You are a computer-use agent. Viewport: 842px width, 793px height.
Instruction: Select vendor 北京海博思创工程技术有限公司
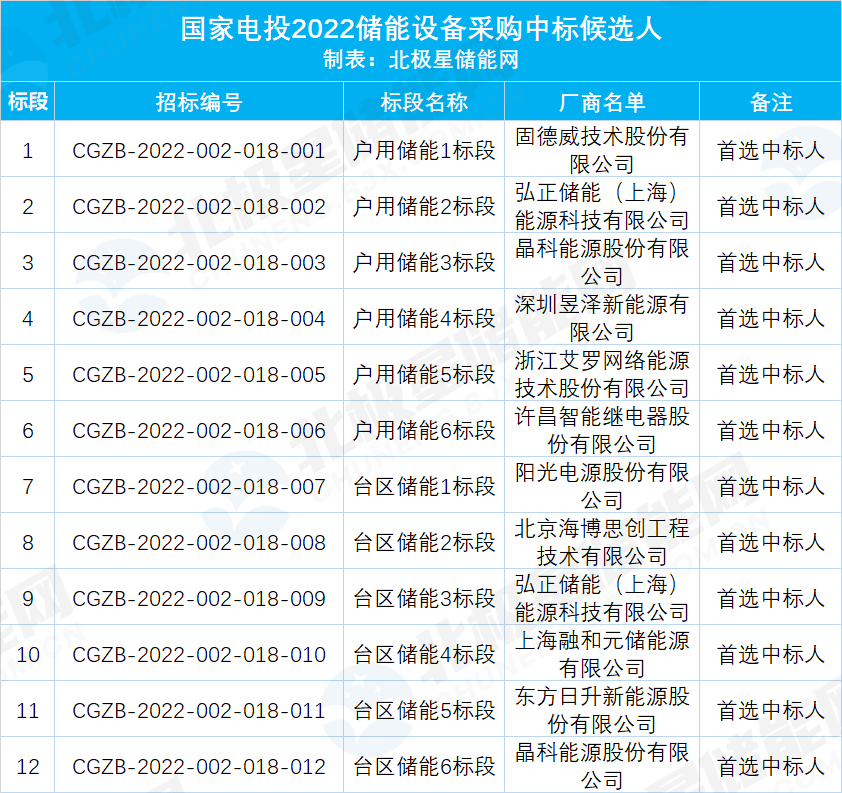click(602, 542)
